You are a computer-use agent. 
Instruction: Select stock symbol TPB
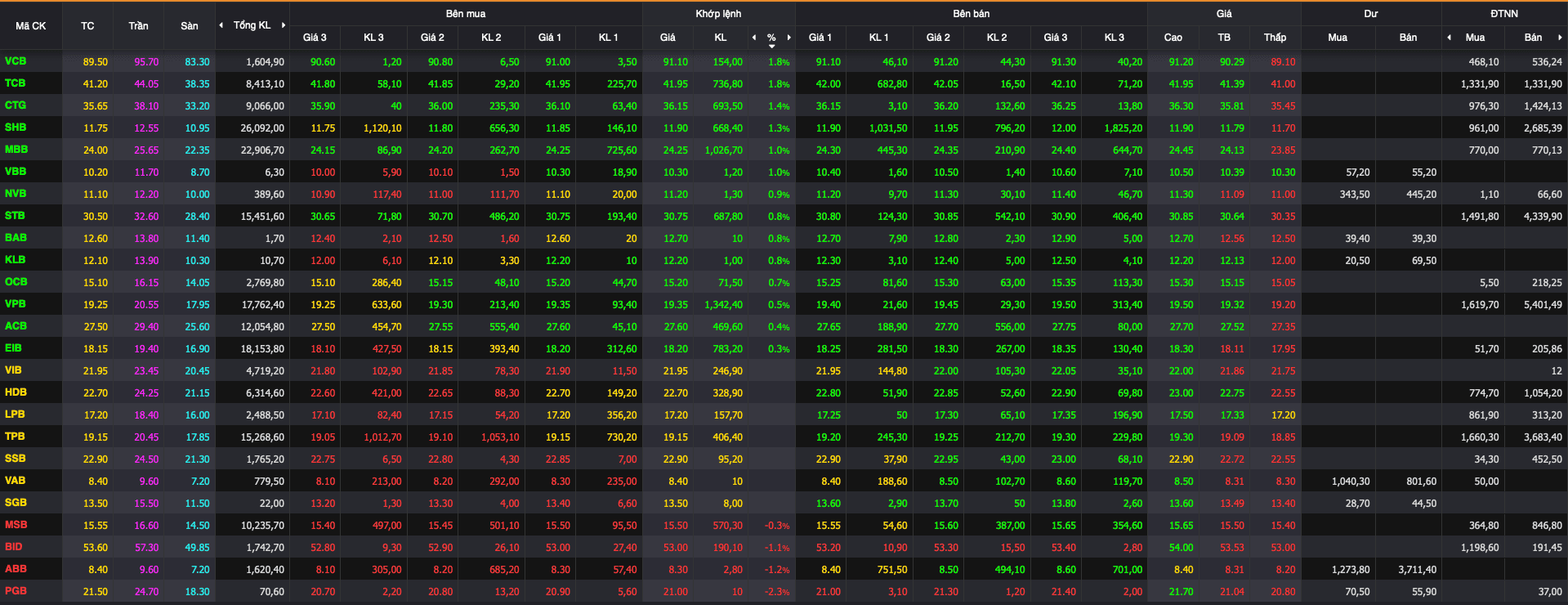[x=15, y=437]
